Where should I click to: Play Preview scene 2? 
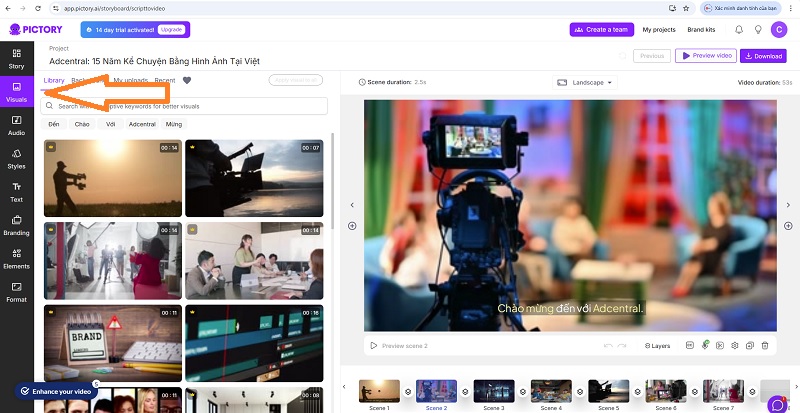pos(399,346)
